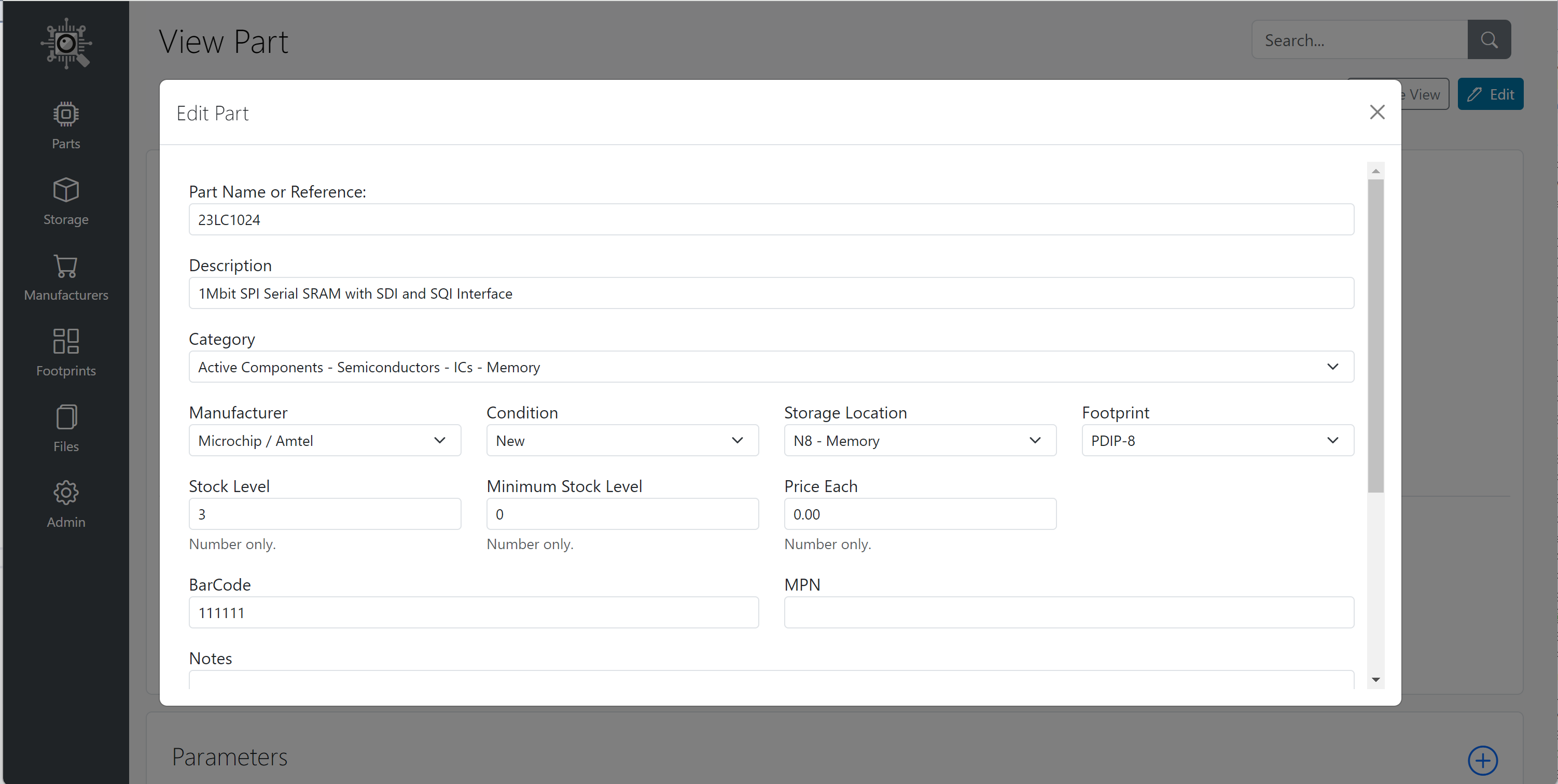
Task: Open the Category dropdown
Action: pos(1333,366)
